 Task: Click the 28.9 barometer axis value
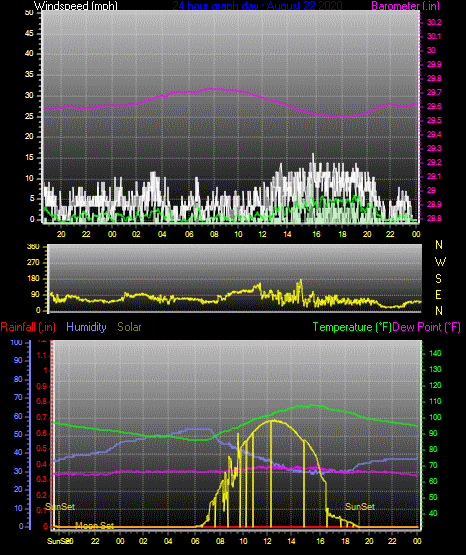pos(434,205)
